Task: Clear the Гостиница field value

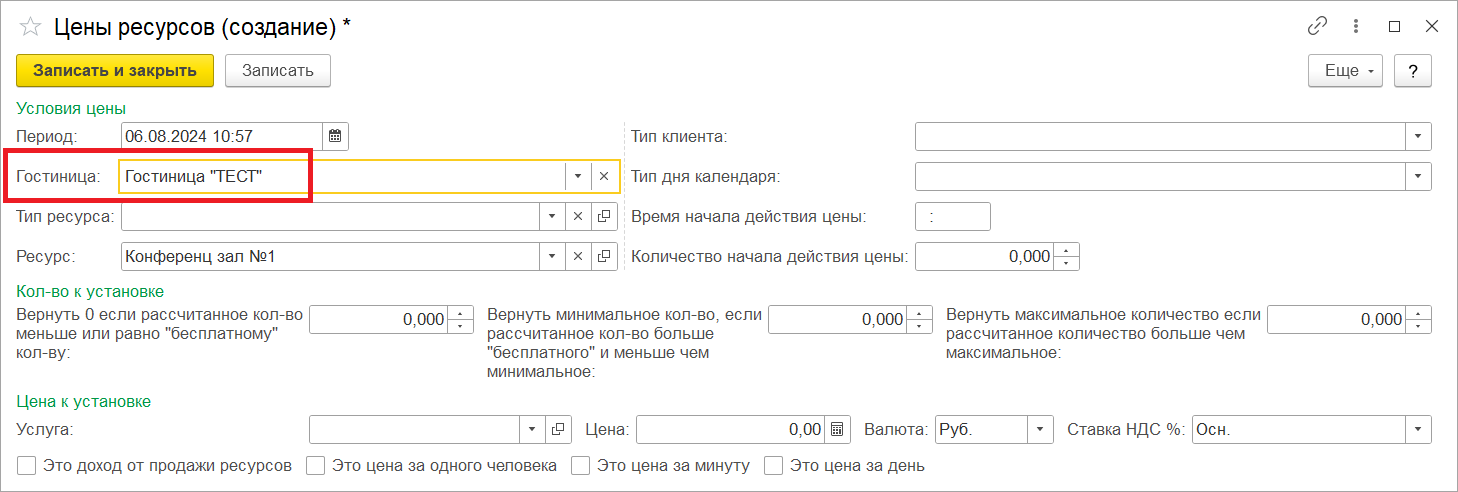Action: (x=604, y=176)
